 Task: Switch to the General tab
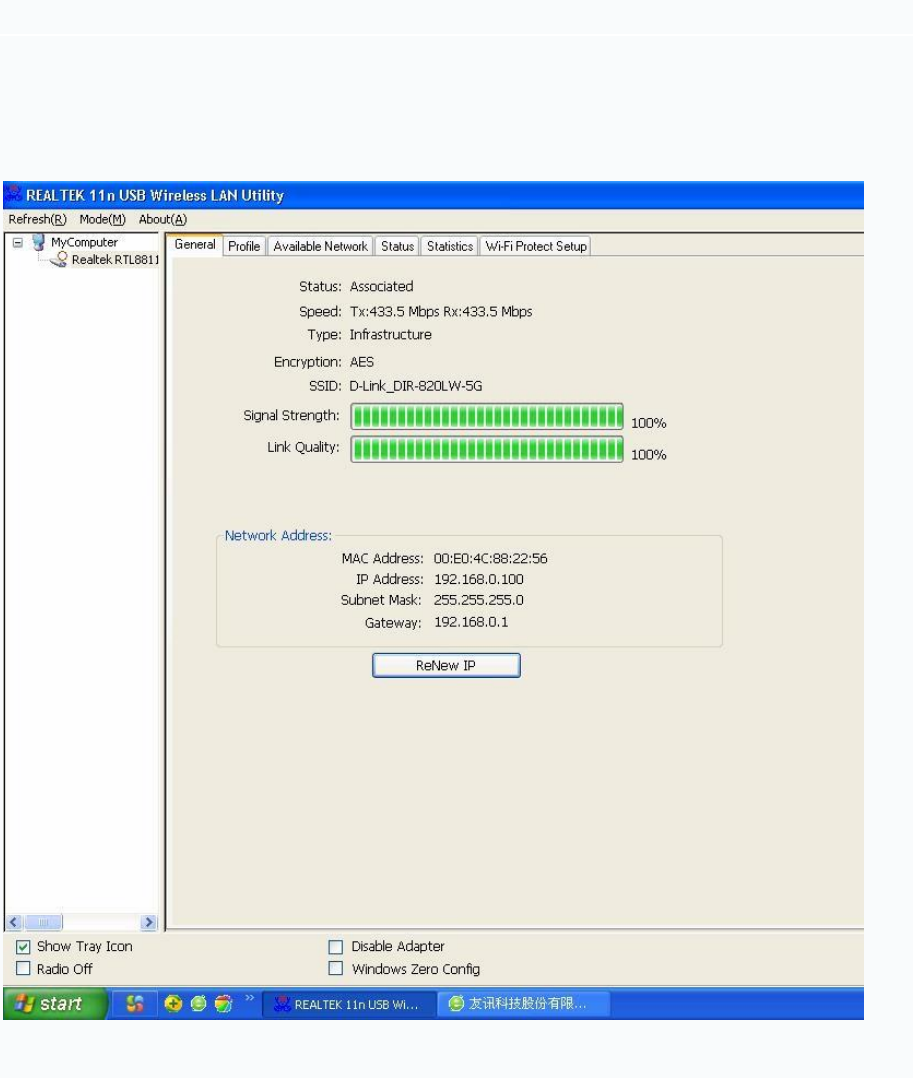tap(195, 245)
